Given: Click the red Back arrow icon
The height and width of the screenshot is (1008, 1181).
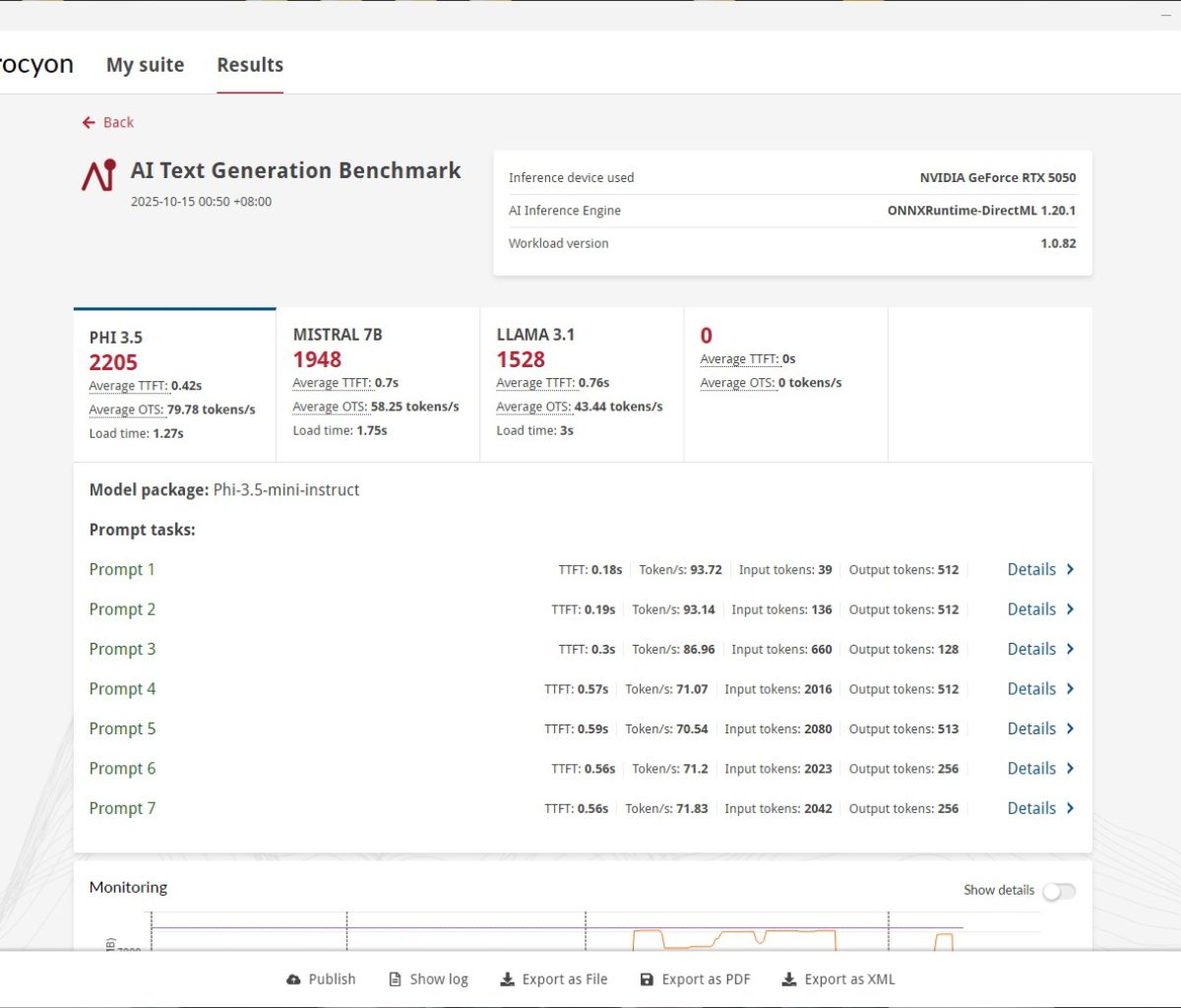Looking at the screenshot, I should pos(90,122).
